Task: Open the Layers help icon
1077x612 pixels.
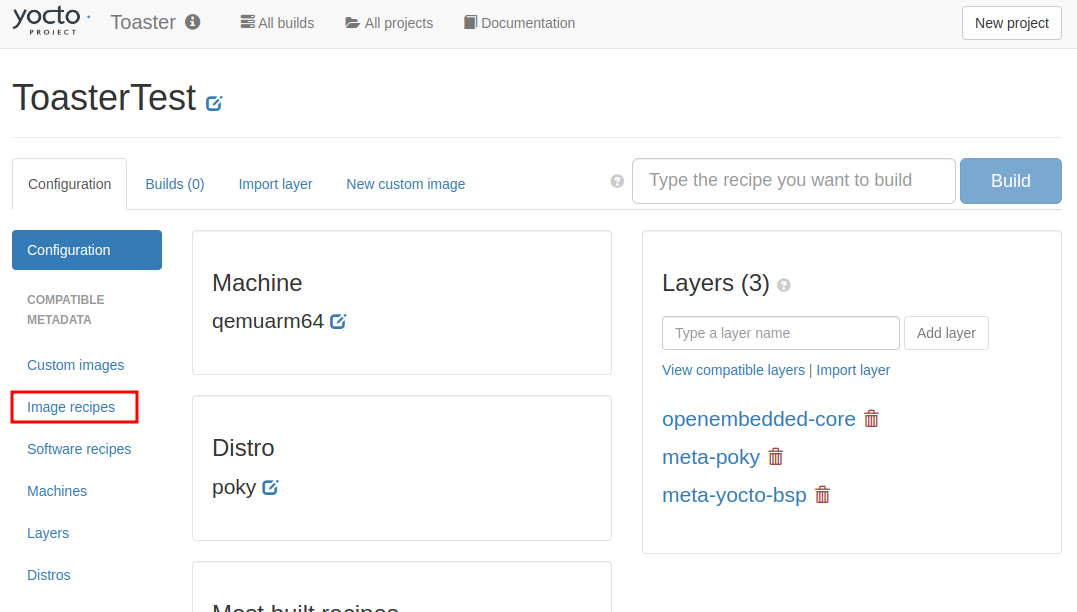Action: [x=784, y=285]
